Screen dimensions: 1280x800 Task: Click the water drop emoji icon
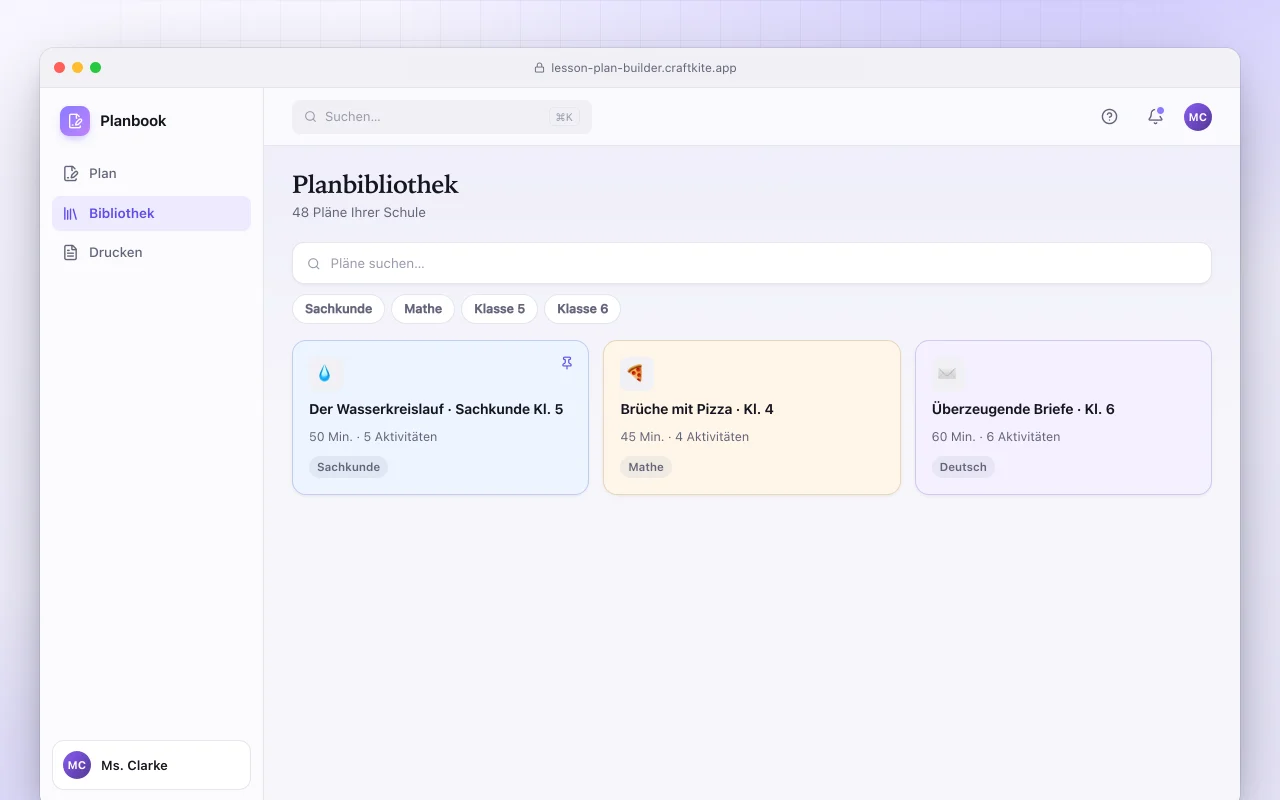[325, 373]
